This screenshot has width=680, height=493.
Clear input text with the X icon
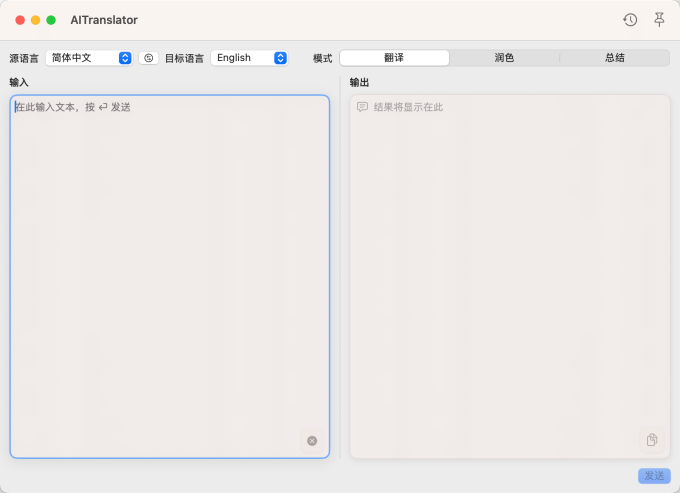click(312, 441)
